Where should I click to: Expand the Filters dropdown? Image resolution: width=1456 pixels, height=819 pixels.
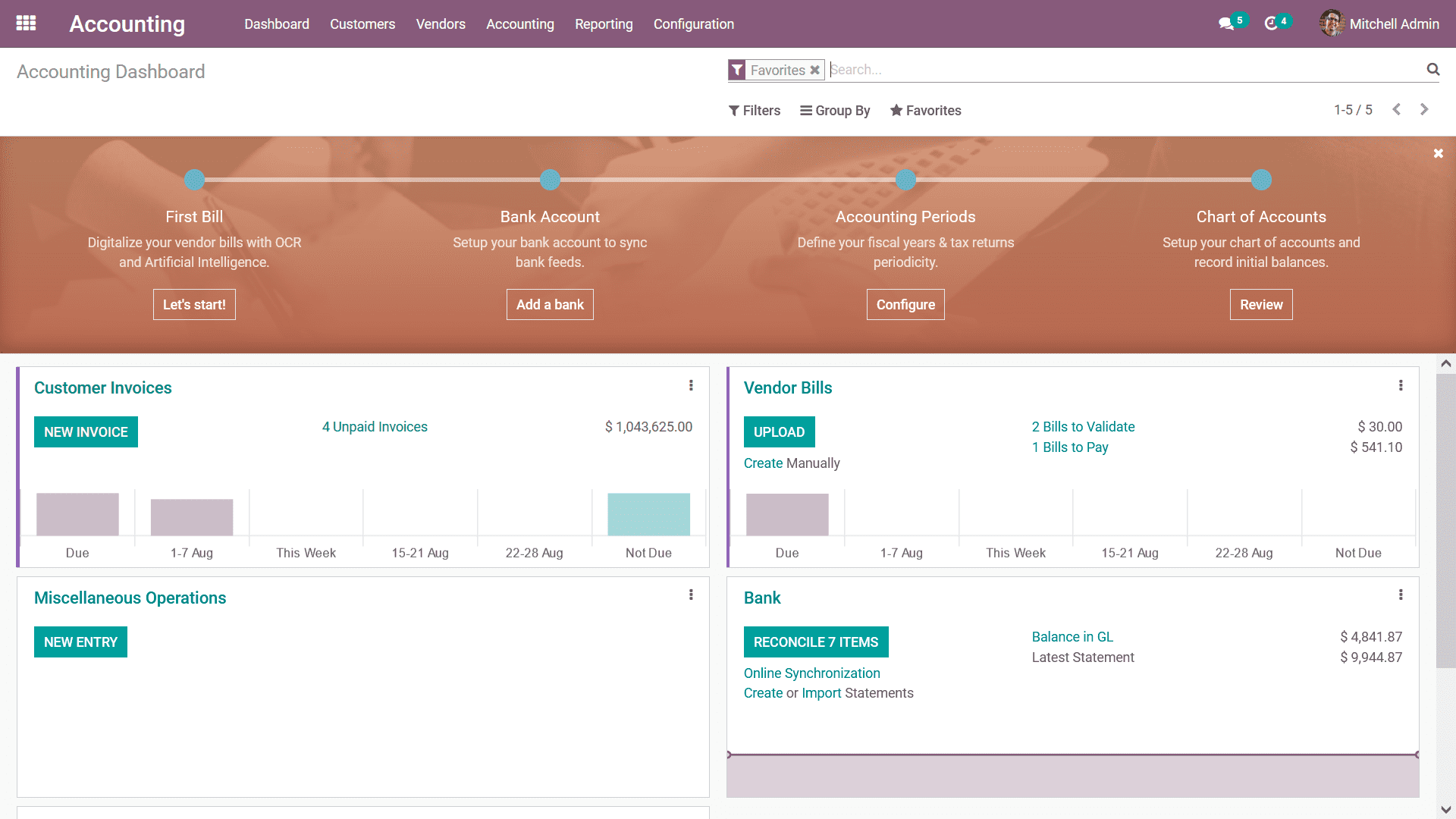coord(755,111)
